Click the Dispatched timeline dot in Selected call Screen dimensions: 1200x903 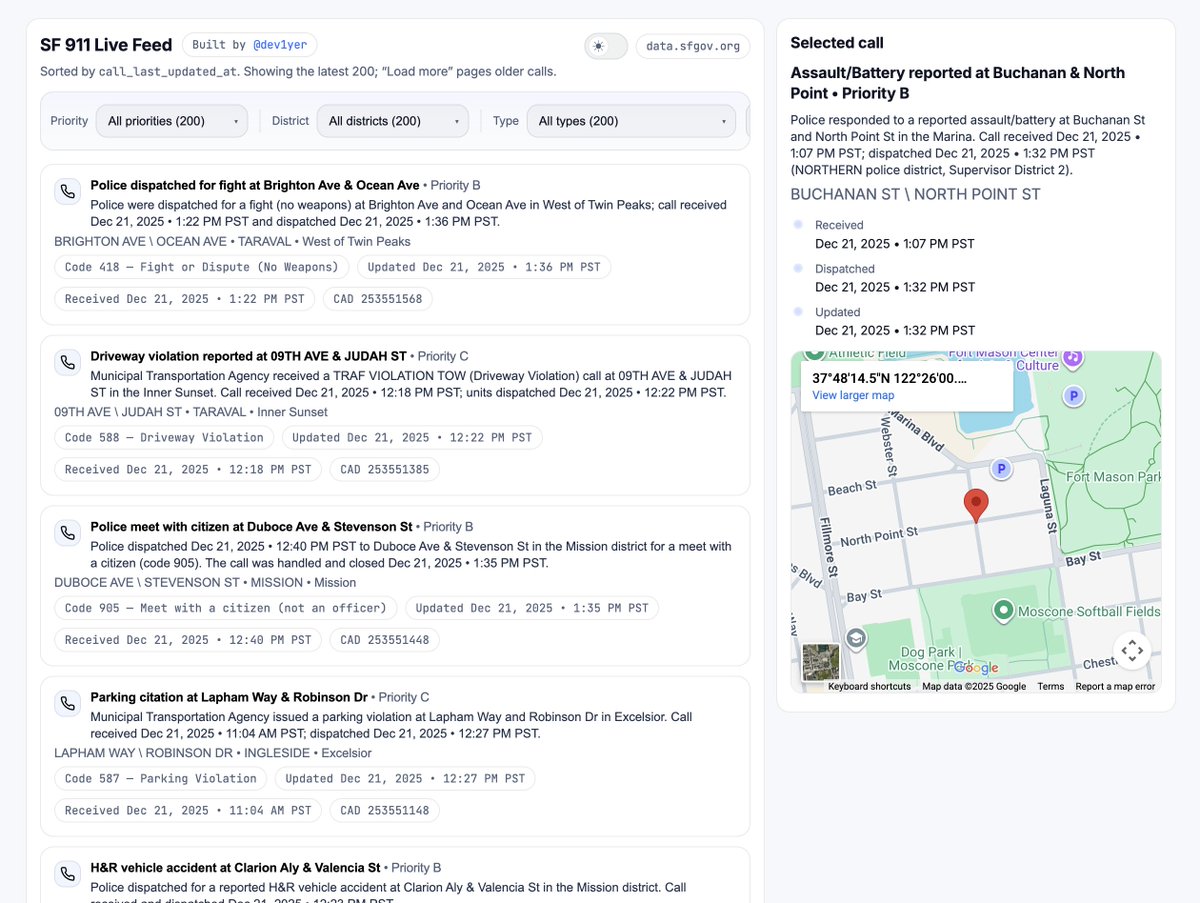coord(797,268)
